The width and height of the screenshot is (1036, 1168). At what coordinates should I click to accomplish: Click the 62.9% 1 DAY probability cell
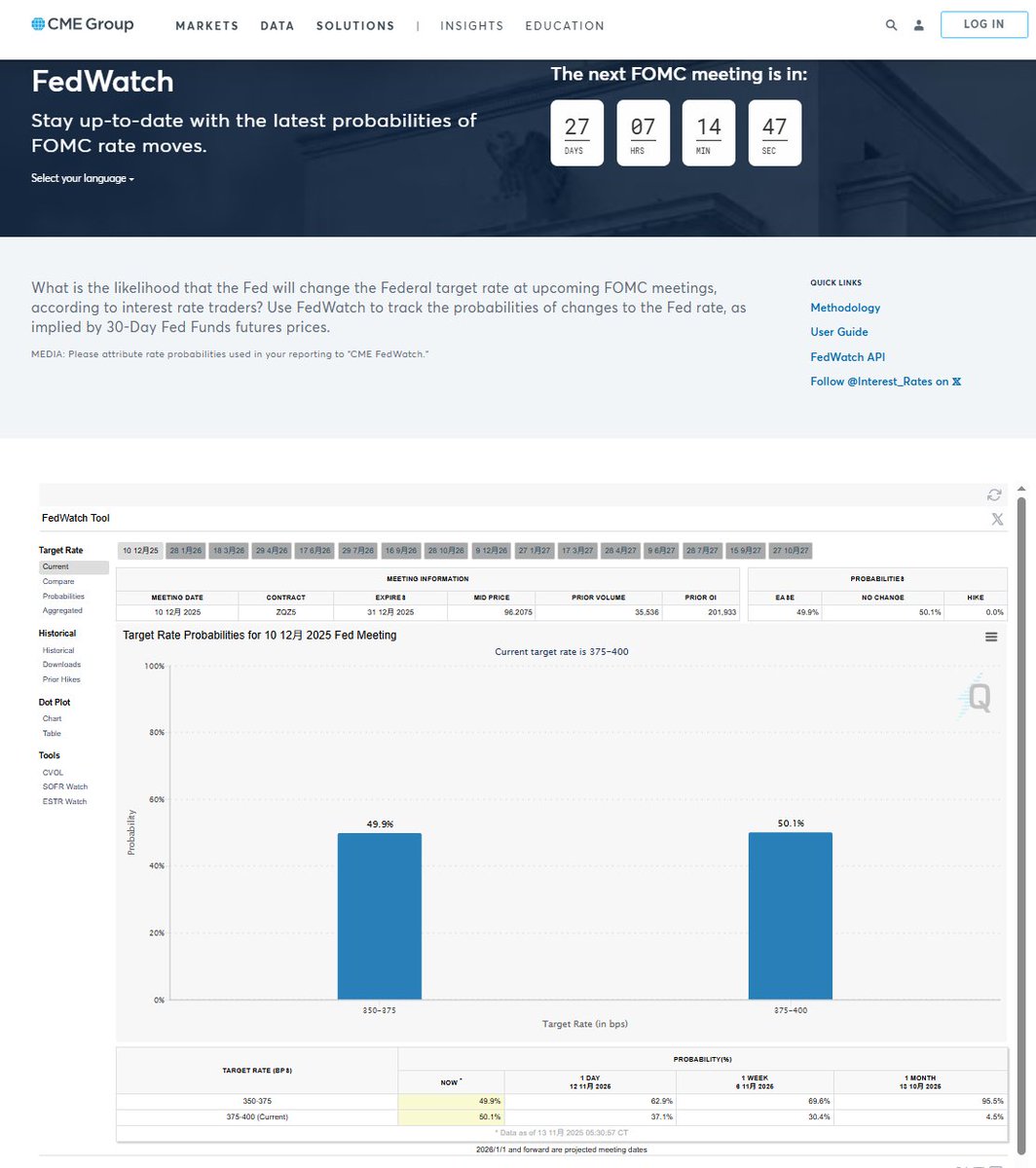coord(590,1101)
